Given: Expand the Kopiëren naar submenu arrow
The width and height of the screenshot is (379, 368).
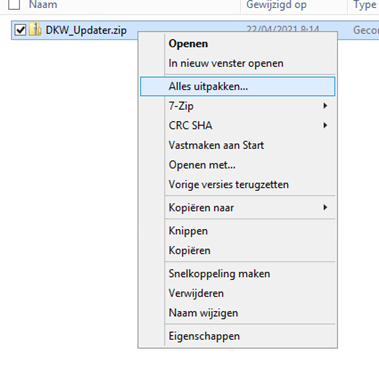Looking at the screenshot, I should coord(325,208).
